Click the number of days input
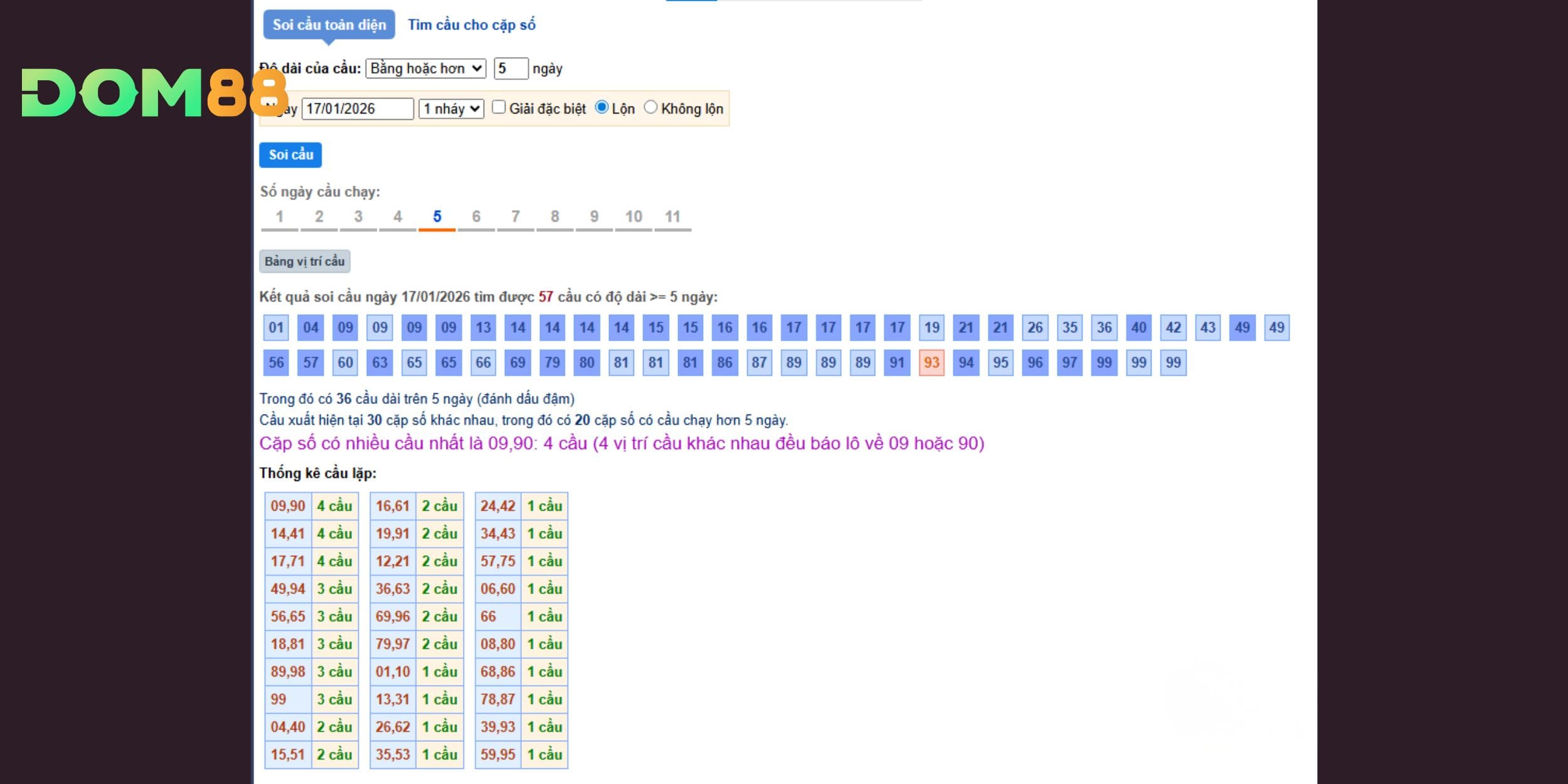1568x784 pixels. [x=511, y=68]
